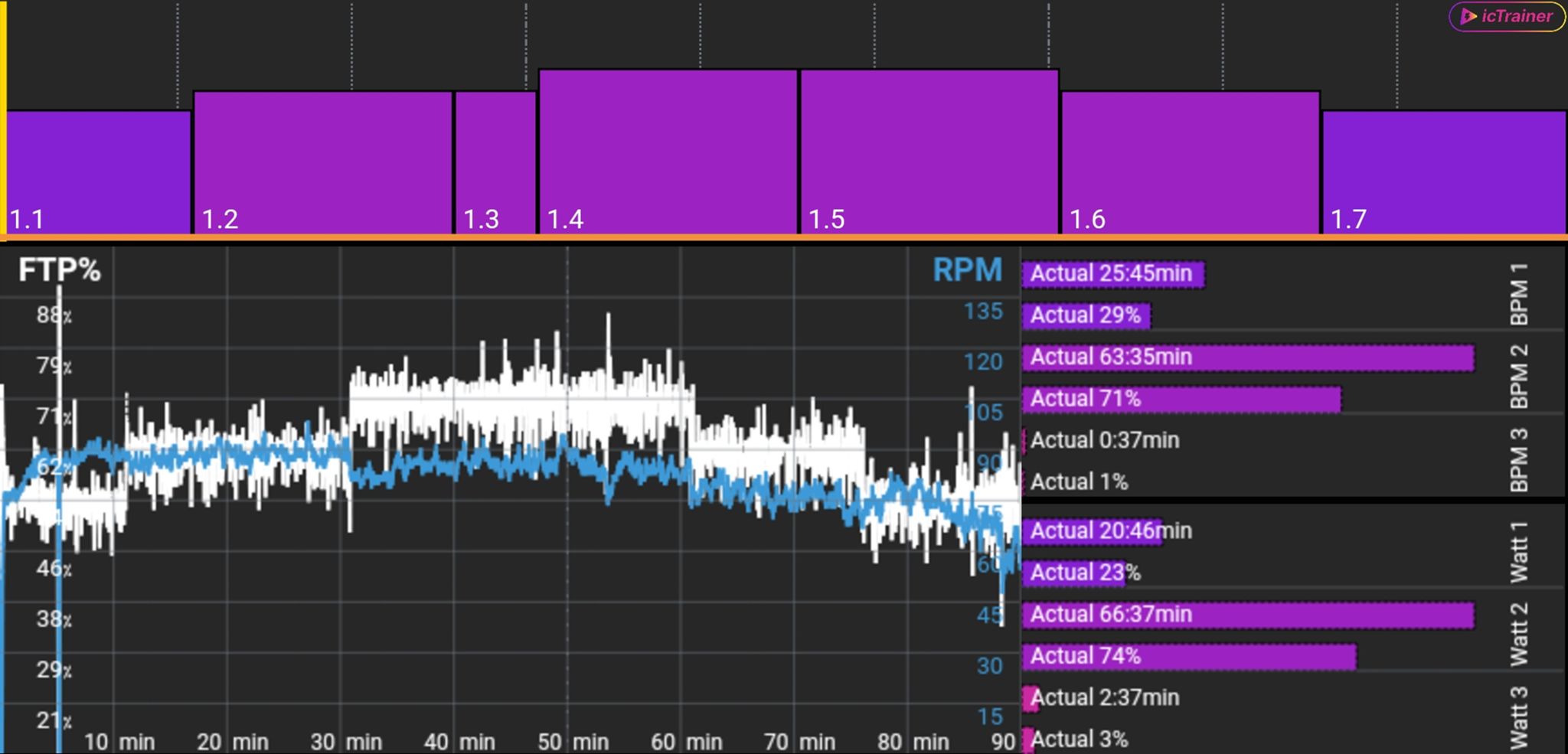Click the Watt 2 Actual 74% bar
Image resolution: width=1568 pixels, height=754 pixels.
click(1188, 656)
